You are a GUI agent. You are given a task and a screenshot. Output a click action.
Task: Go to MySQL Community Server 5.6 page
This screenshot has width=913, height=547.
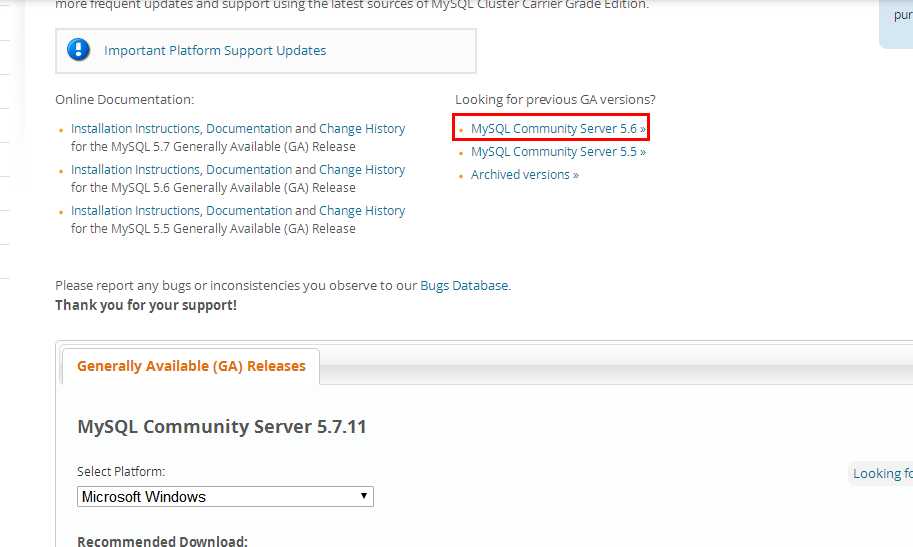(x=558, y=128)
